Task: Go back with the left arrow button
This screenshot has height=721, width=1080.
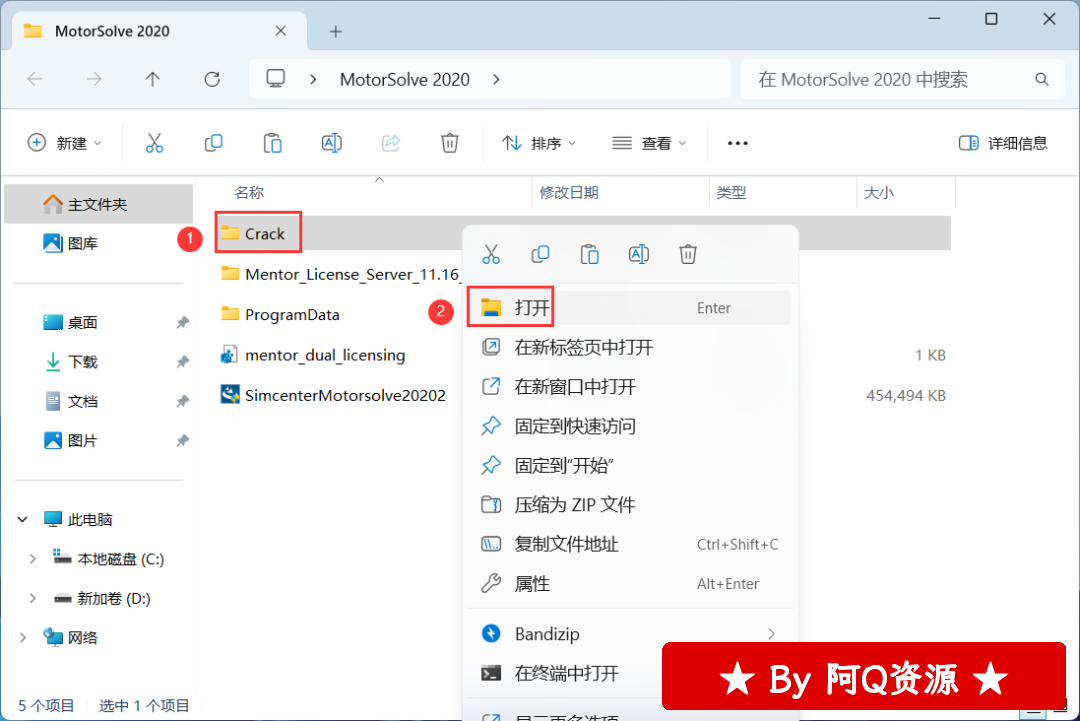Action: point(35,79)
